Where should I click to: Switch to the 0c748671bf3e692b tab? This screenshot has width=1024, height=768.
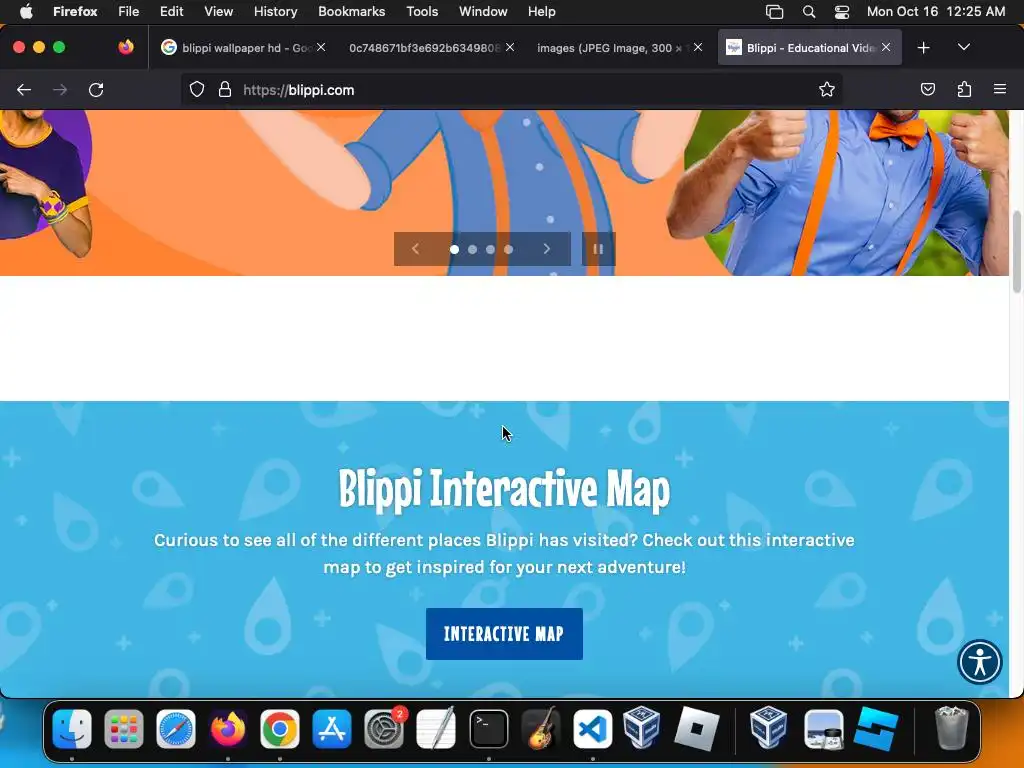point(430,48)
